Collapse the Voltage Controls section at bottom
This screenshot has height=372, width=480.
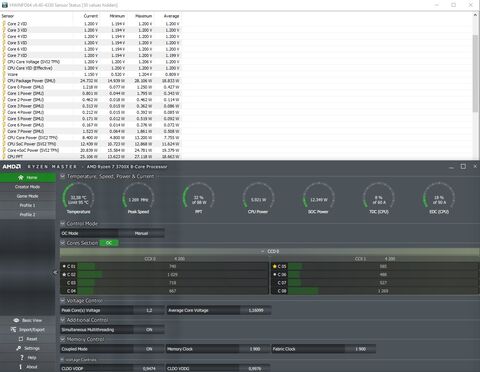point(62,360)
